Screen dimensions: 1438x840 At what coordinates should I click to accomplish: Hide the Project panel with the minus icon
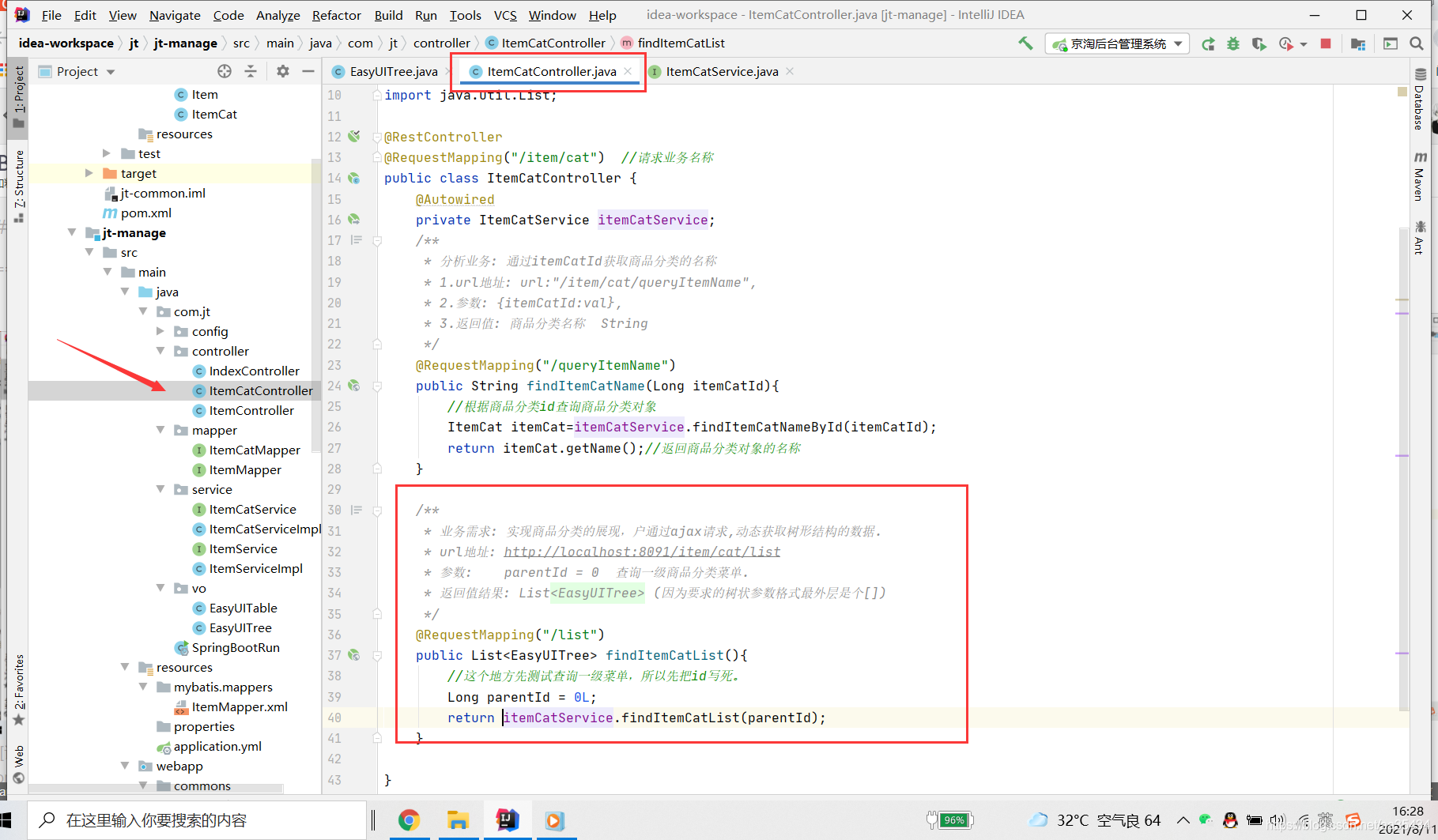pyautogui.click(x=308, y=71)
